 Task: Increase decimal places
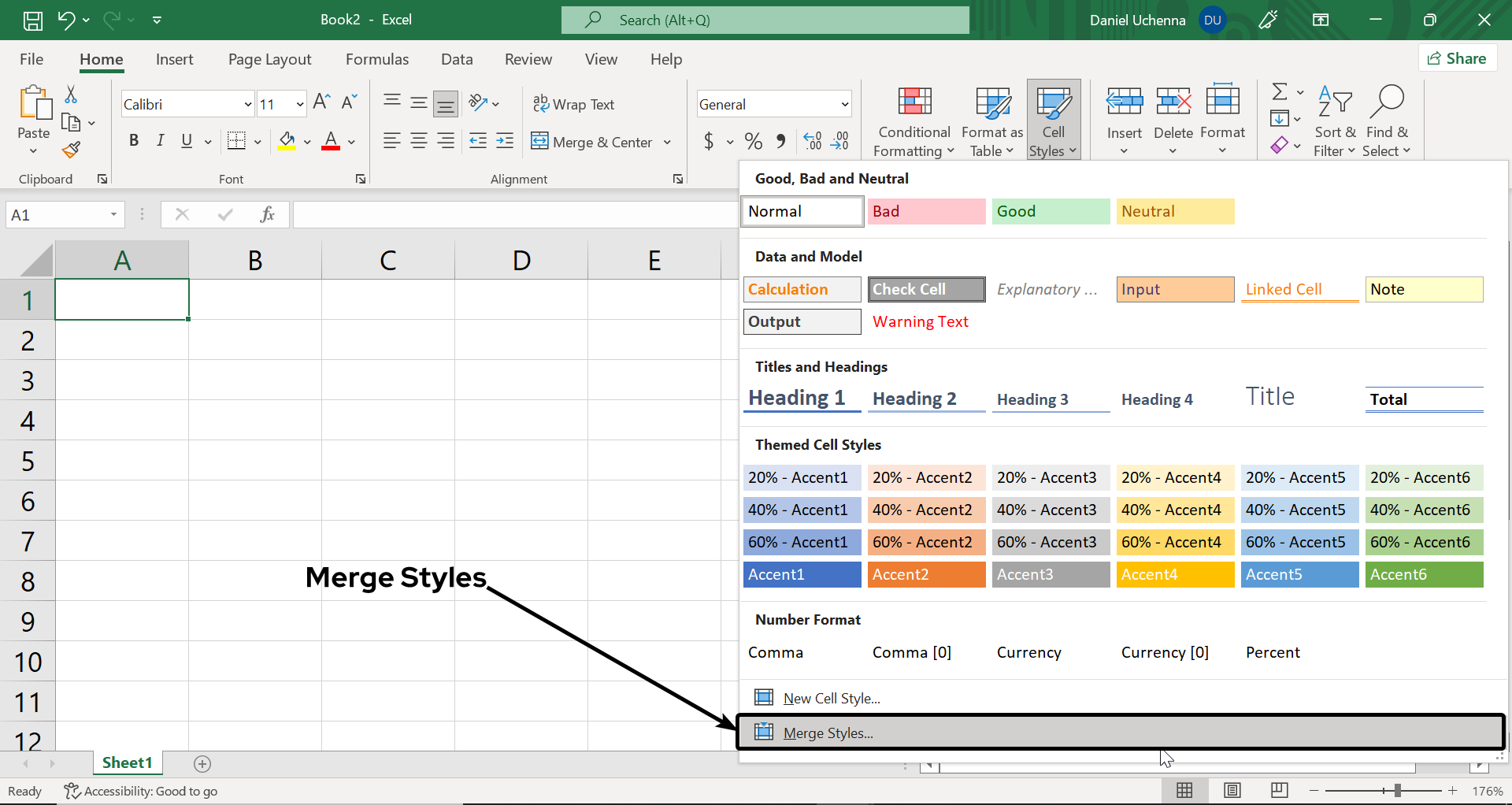[812, 141]
